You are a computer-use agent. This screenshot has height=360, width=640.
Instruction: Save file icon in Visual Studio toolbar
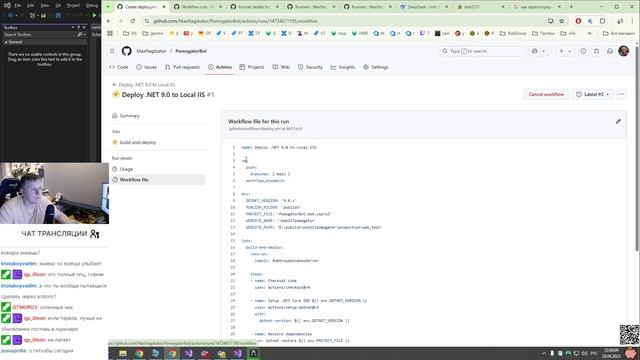coord(58,15)
